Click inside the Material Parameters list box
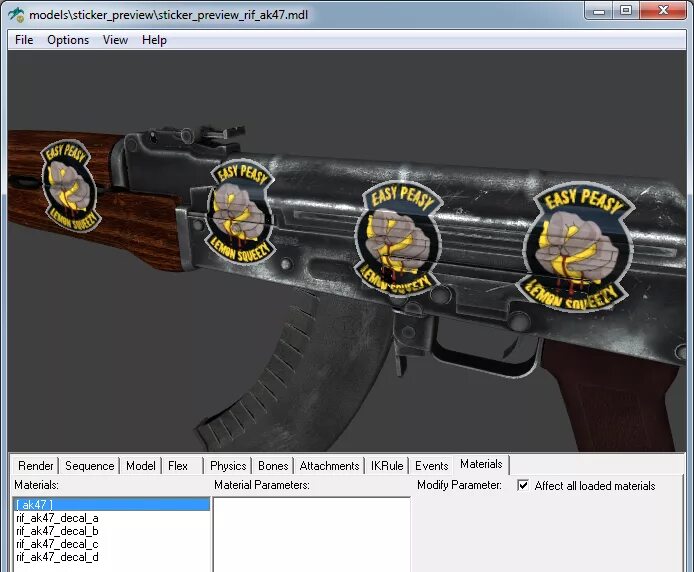The width and height of the screenshot is (694, 572). 312,534
